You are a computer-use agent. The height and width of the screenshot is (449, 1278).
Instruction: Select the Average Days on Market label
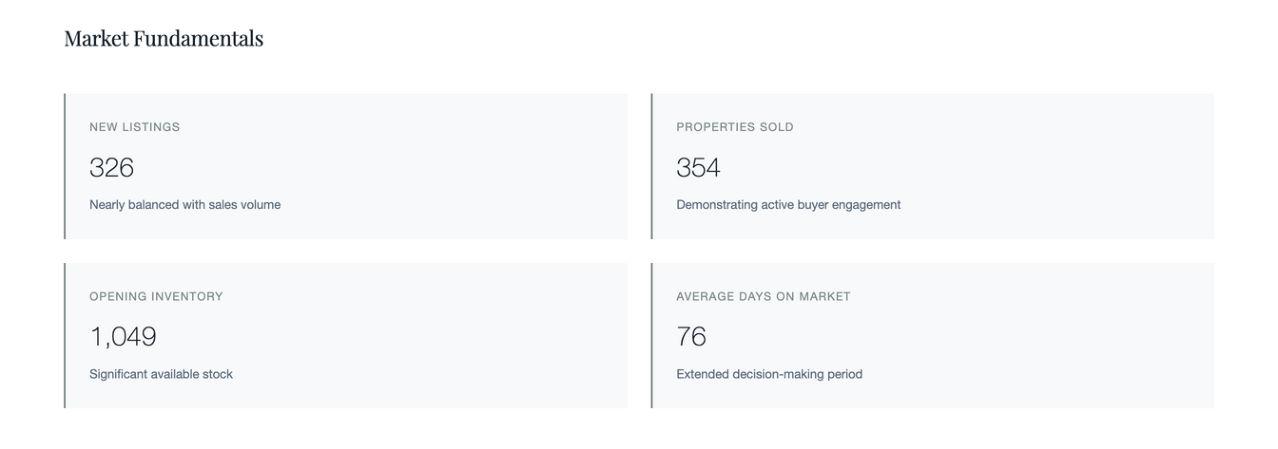tap(763, 297)
